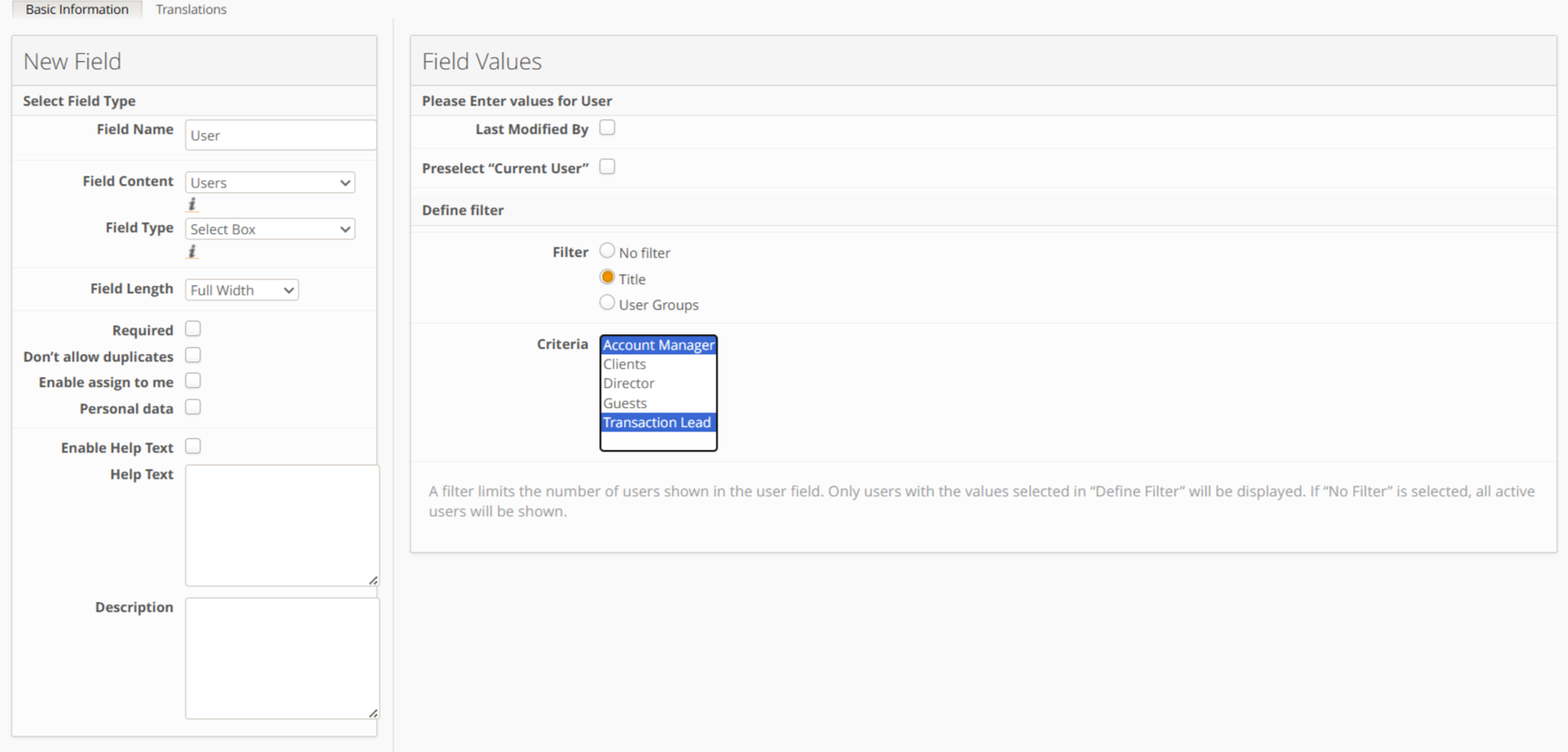Enable Preselect "Current User" checkbox
Screen dimensions: 1568x752
click(607, 167)
